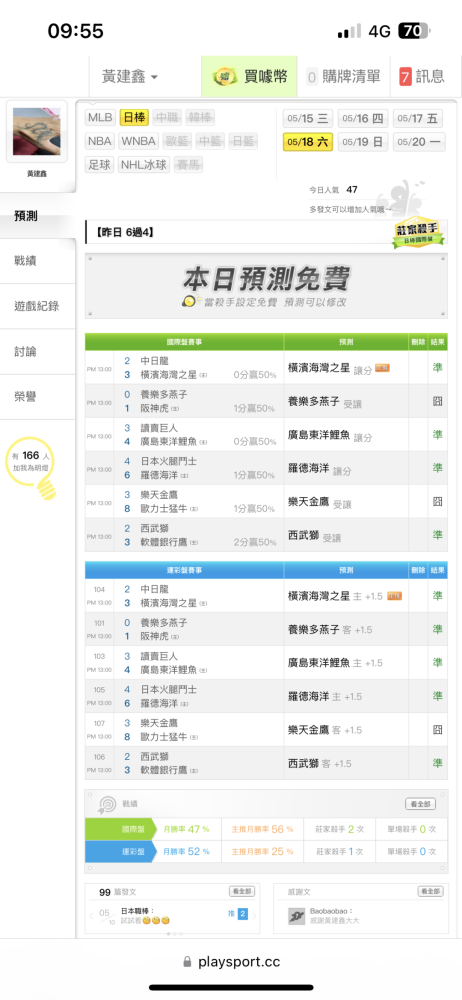Click the 運彩盤 blue record label
The image size is (462, 1000).
[x=119, y=851]
